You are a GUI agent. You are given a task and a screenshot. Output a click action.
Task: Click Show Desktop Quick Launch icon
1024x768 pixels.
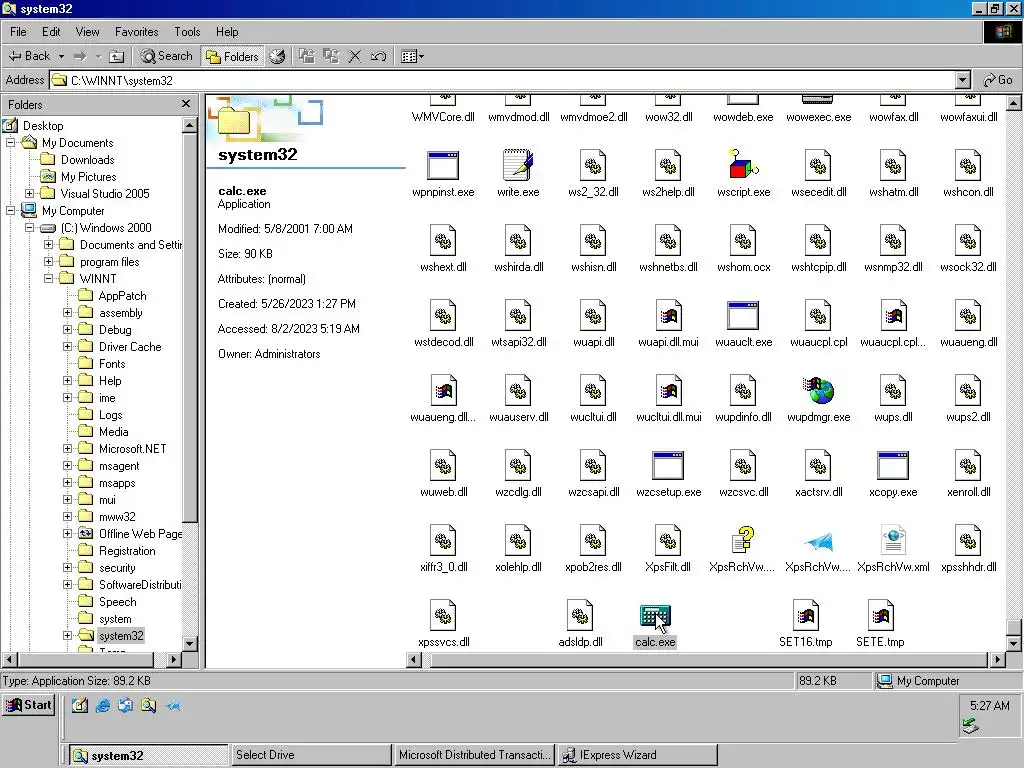coord(80,705)
